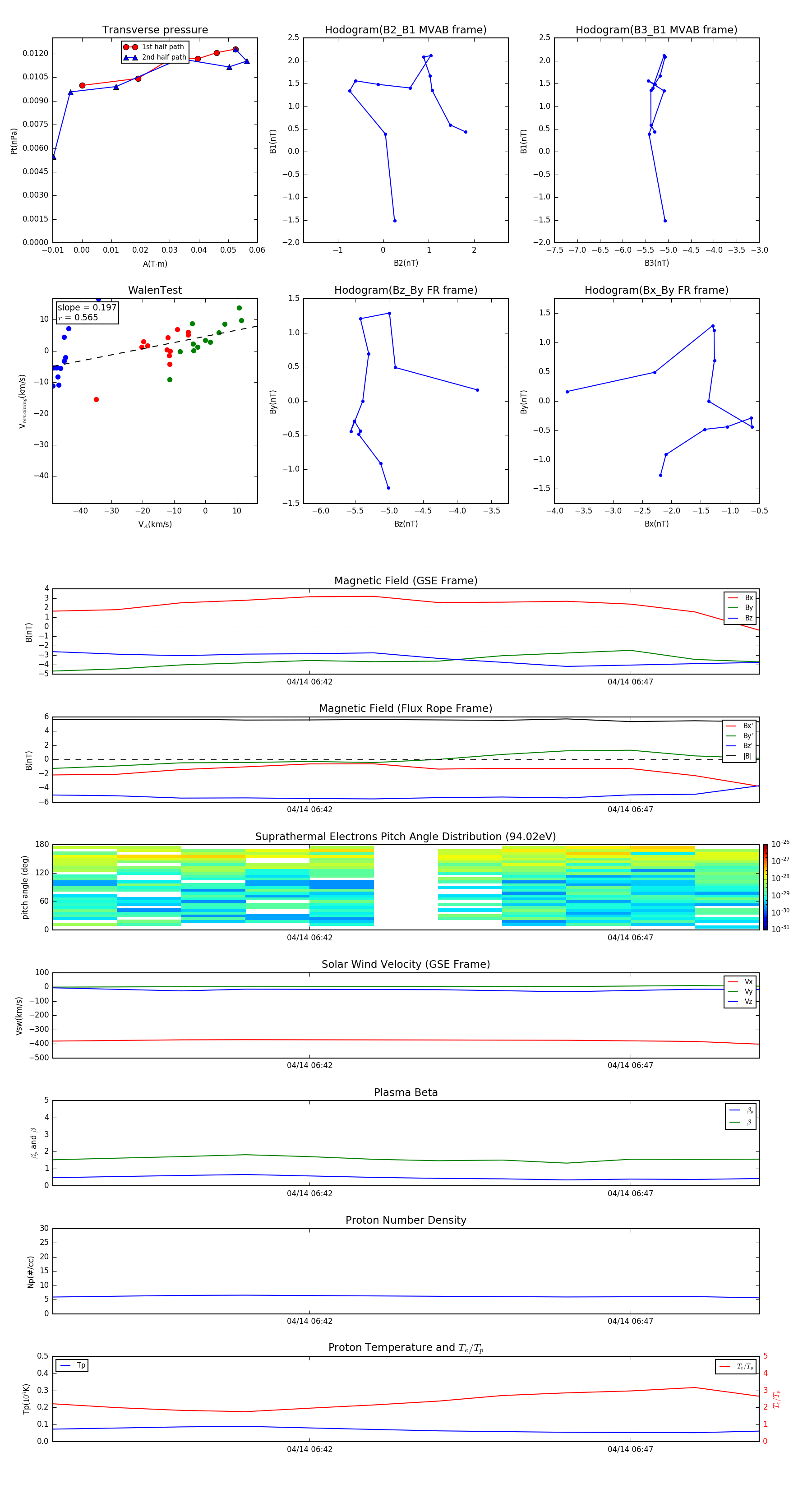Click the "Transverse pressure" plot title
This screenshot has height=1489, width=812.
click(x=155, y=30)
